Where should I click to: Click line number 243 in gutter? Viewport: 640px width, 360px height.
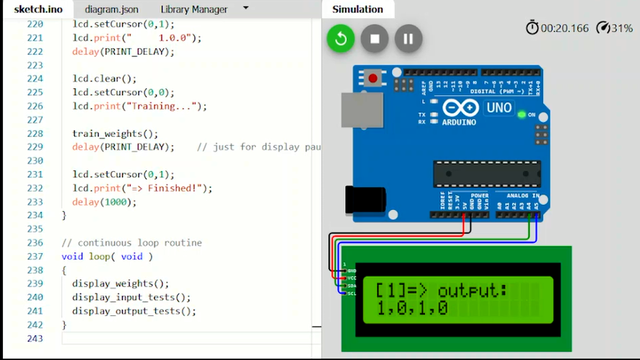tap(35, 338)
